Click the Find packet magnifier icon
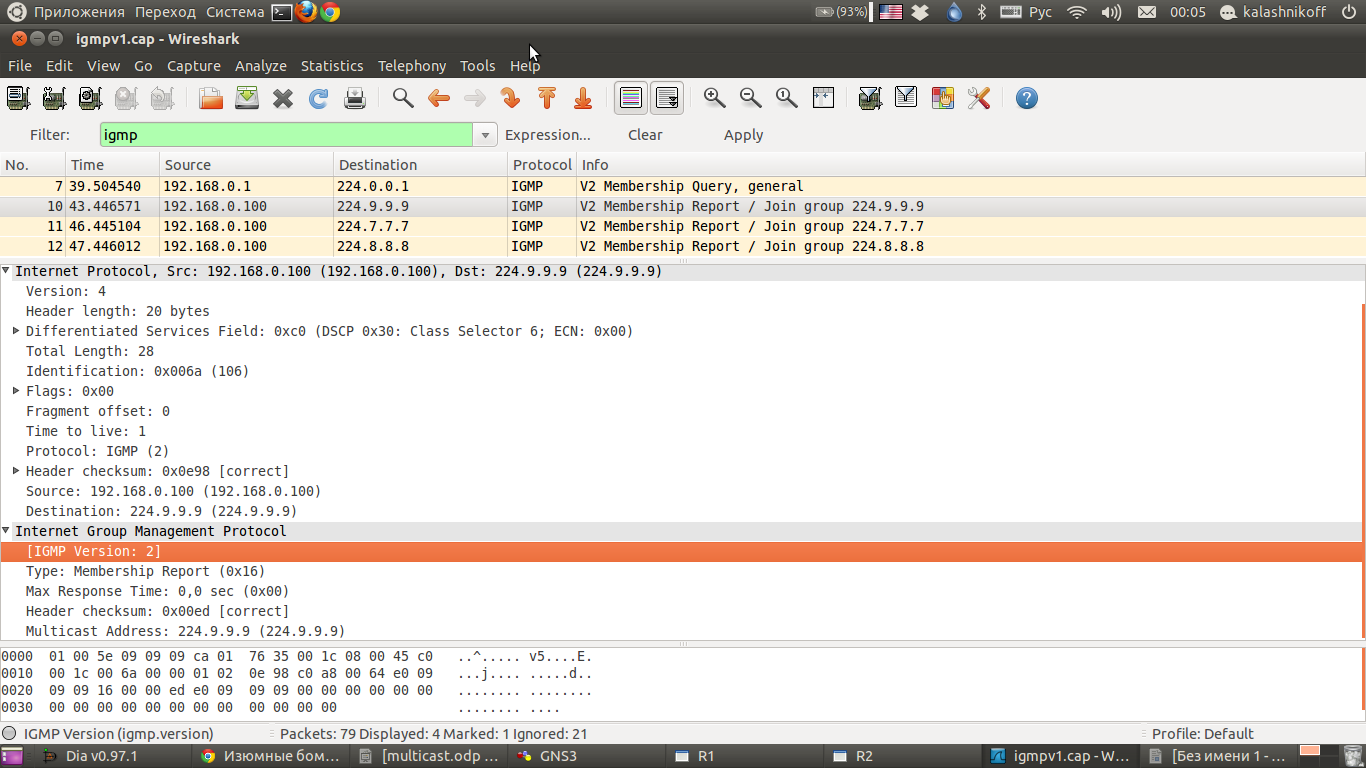 [403, 98]
